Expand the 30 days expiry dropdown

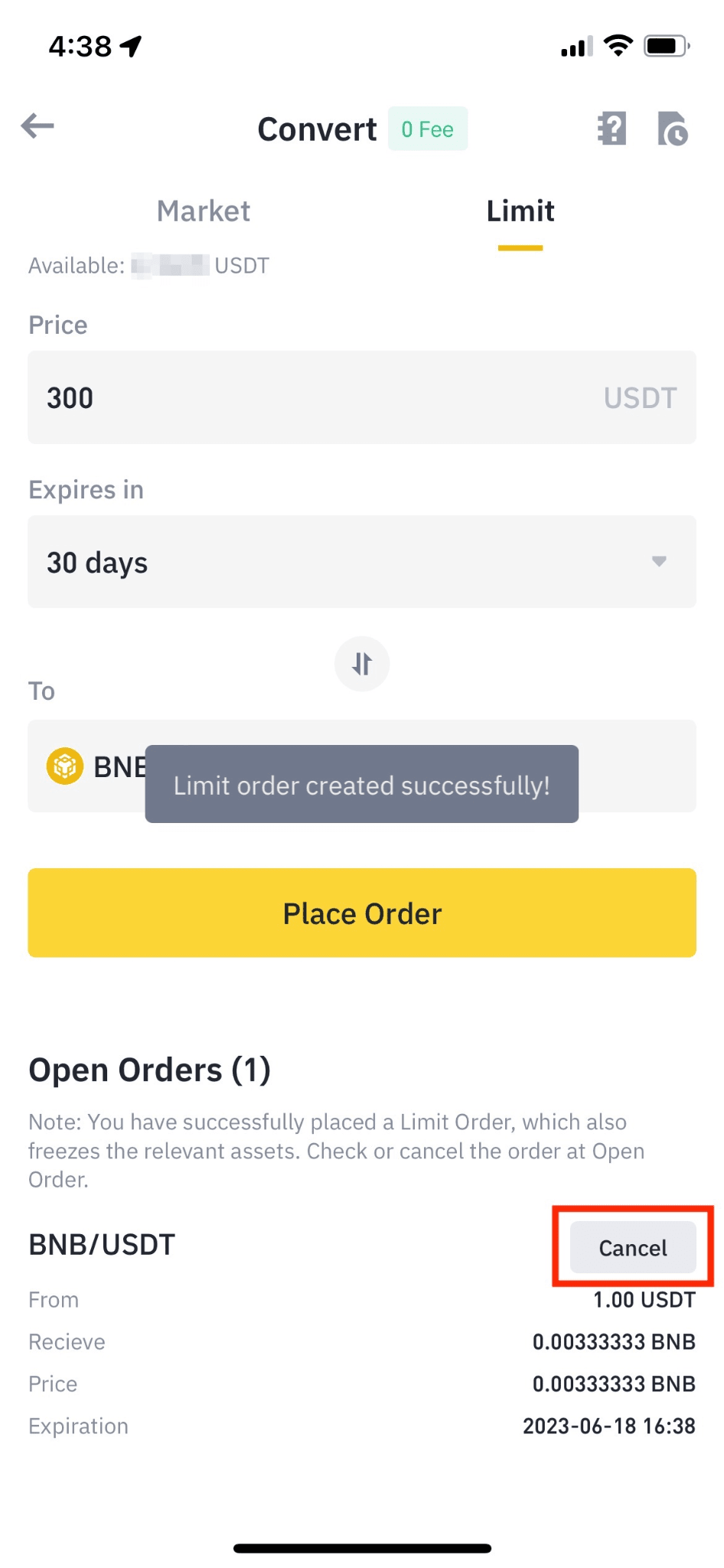(361, 562)
